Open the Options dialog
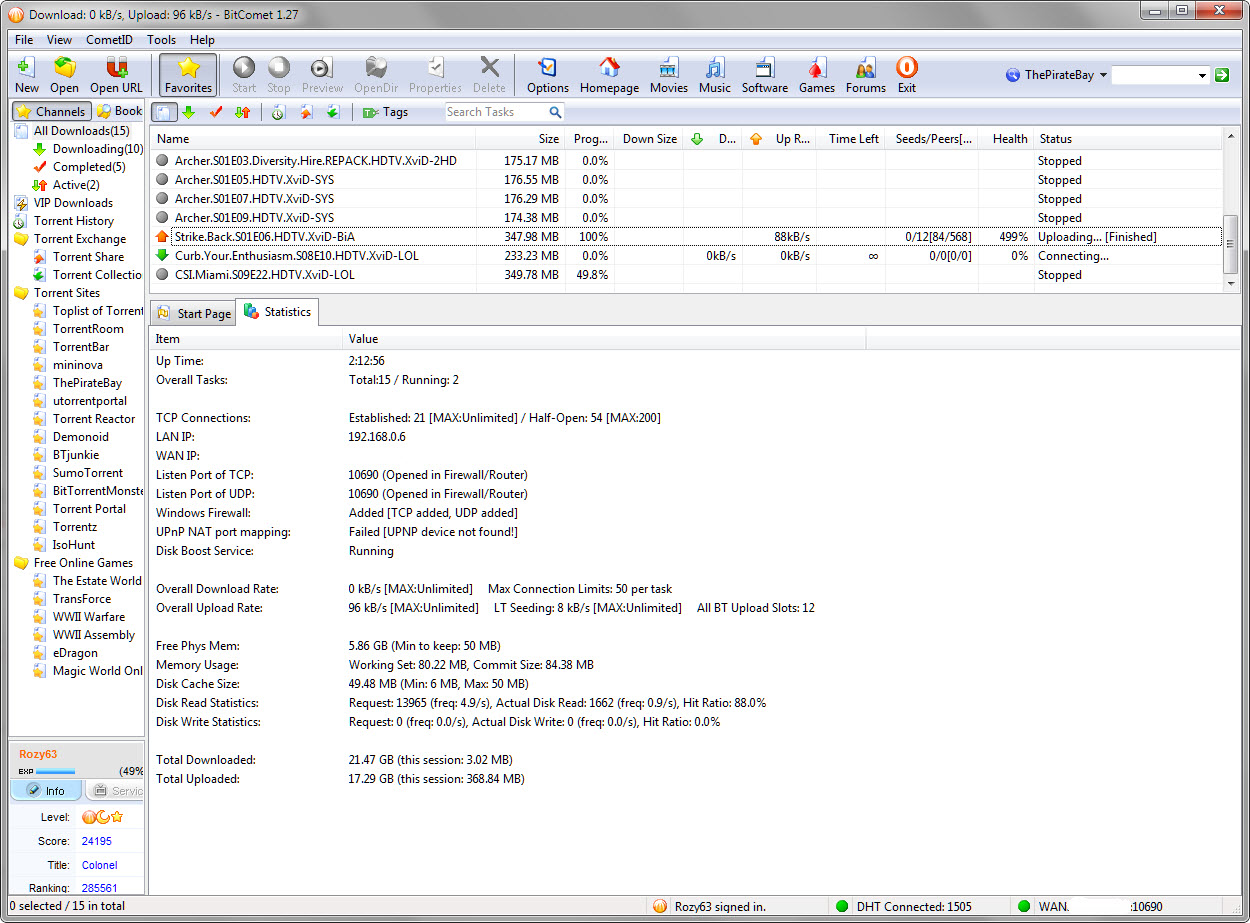Screen dimensions: 1250x923 (x=548, y=75)
